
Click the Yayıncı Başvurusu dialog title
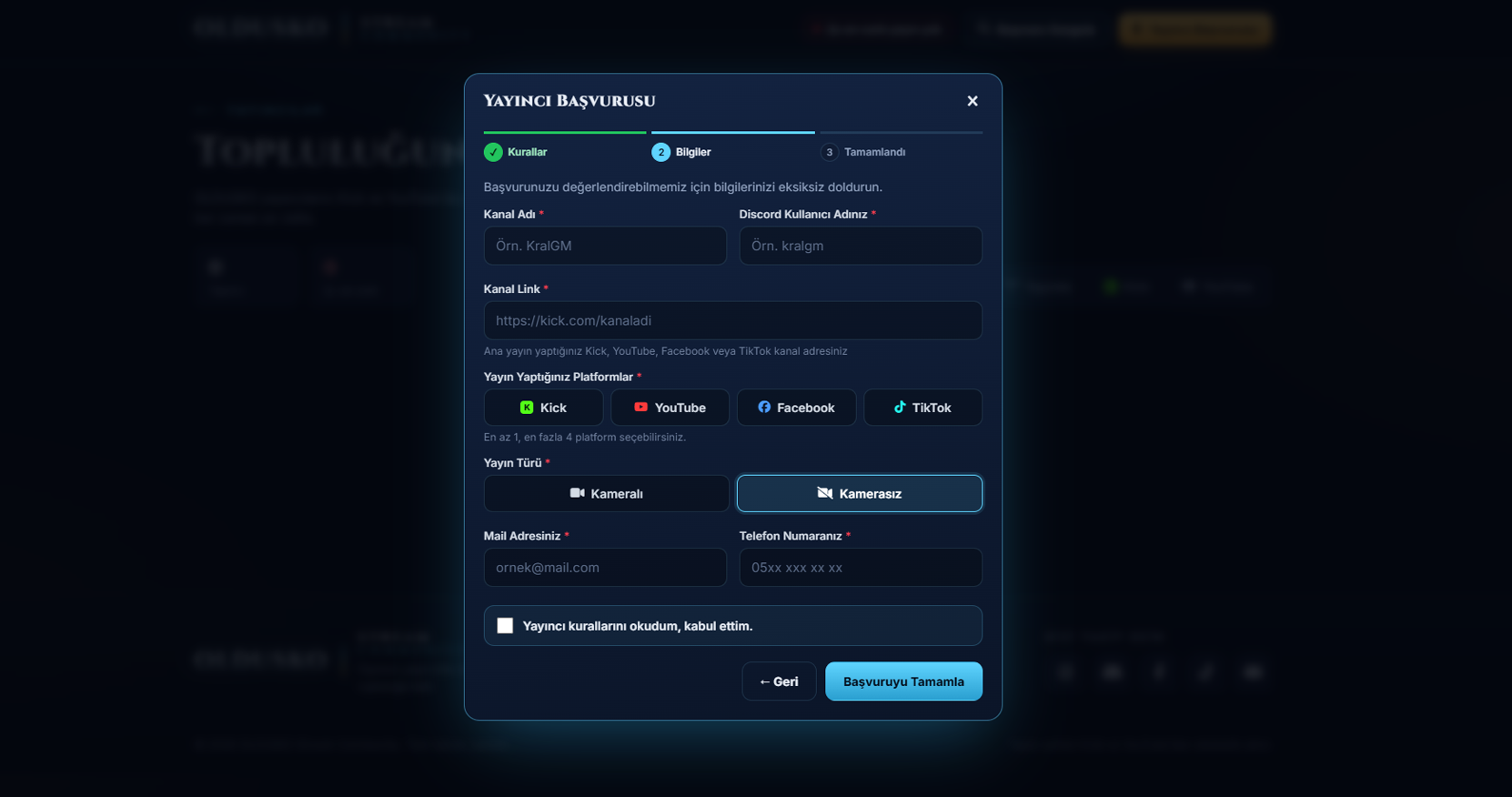coord(570,101)
